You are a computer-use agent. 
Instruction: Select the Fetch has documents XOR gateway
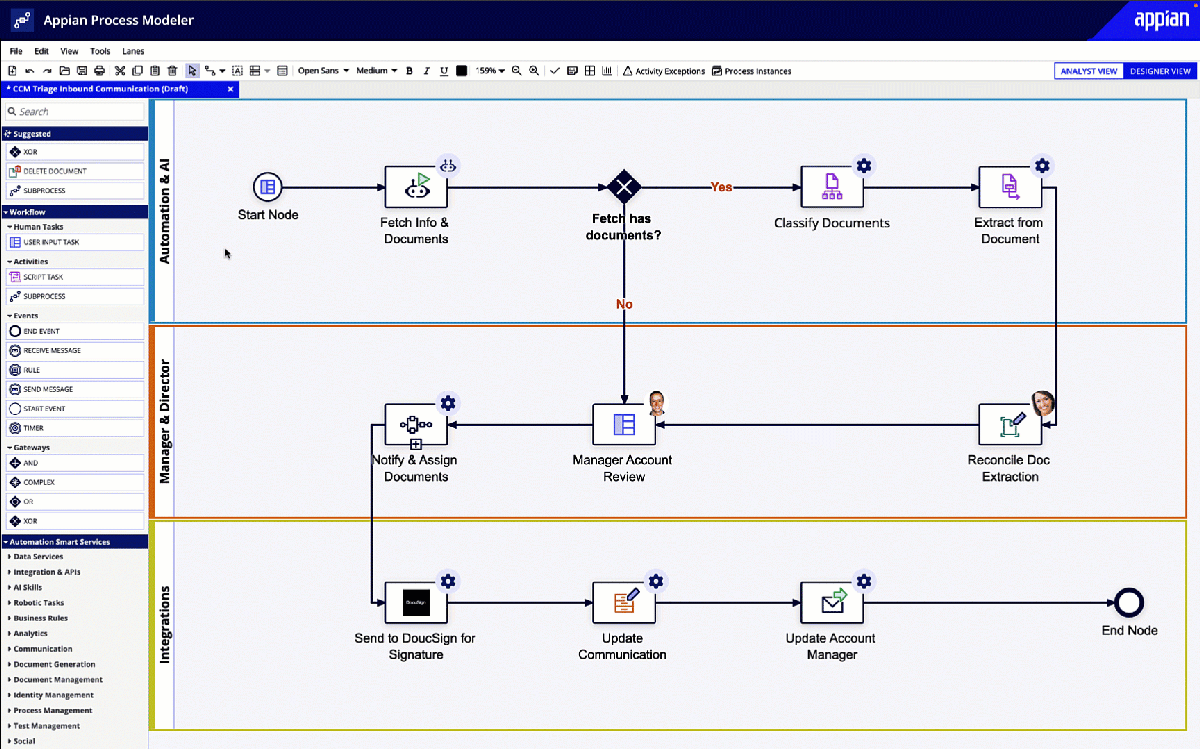pyautogui.click(x=624, y=187)
